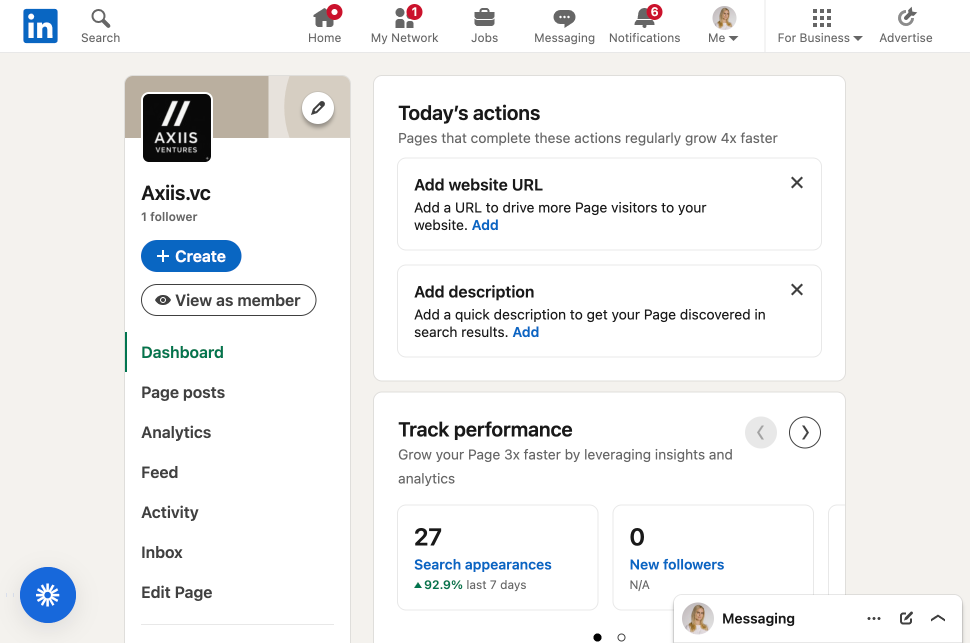This screenshot has width=970, height=643.
Task: Click the pencil edit cover icon
Action: tap(318, 108)
